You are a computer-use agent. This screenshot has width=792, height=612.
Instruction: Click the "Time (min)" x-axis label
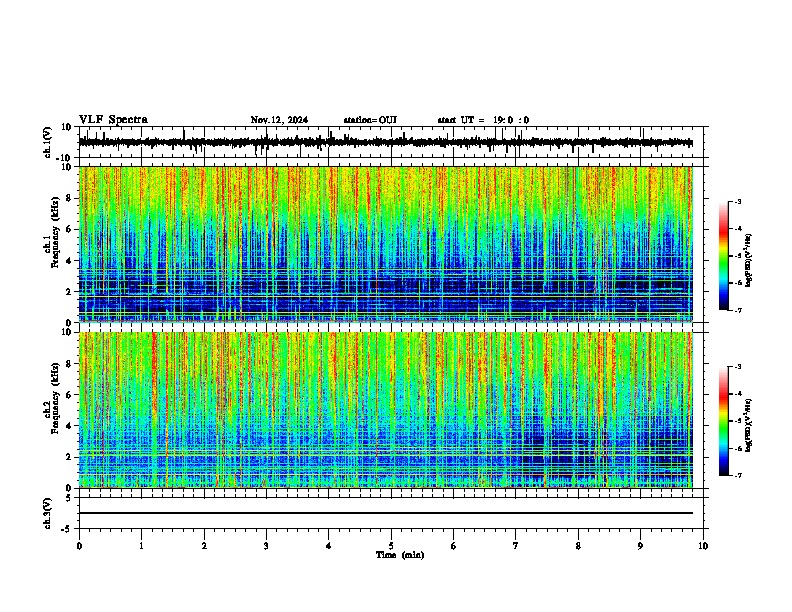[400, 555]
